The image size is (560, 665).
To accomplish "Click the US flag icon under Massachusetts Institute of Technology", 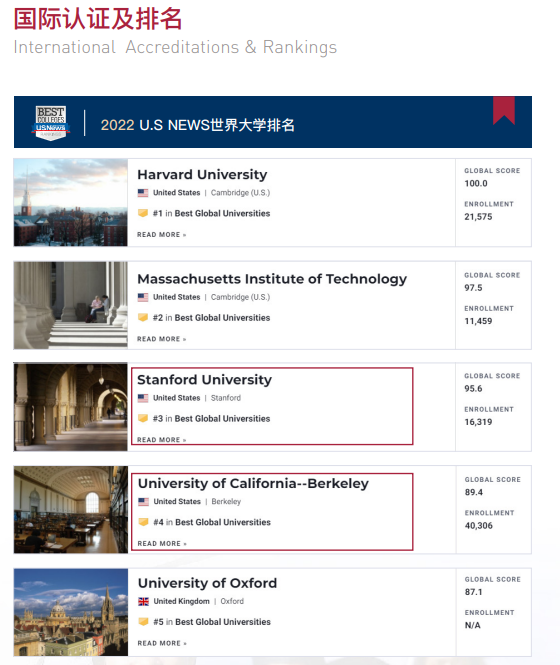I will [143, 297].
